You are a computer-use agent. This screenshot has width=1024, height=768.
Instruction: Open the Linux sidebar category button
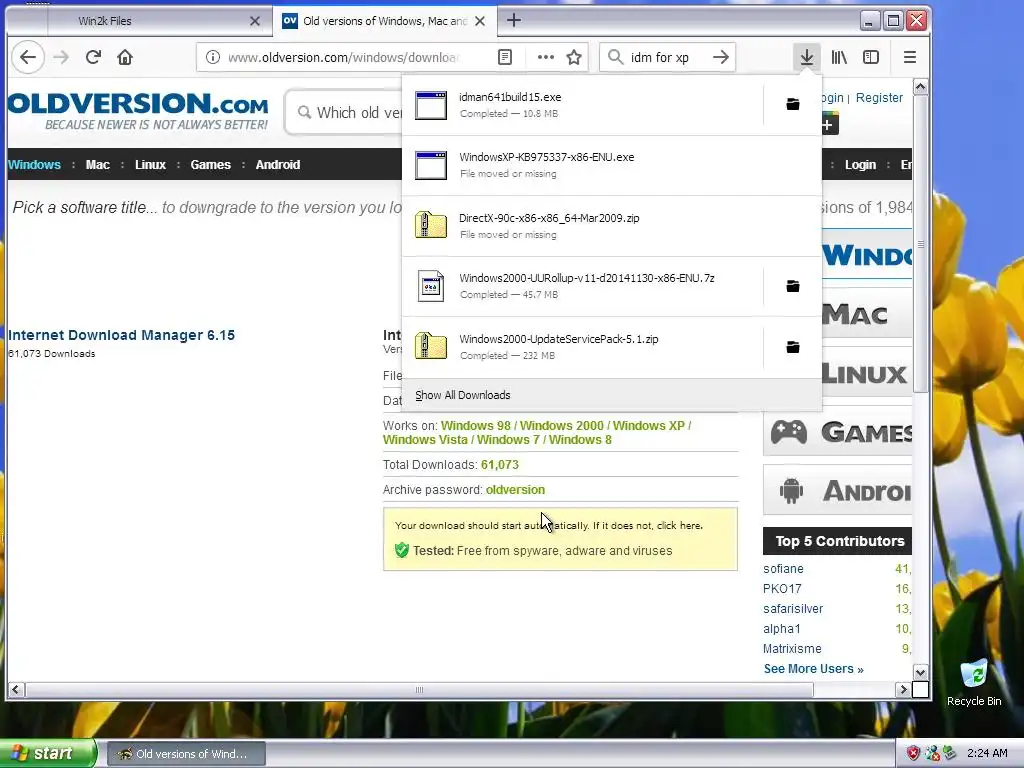[866, 374]
